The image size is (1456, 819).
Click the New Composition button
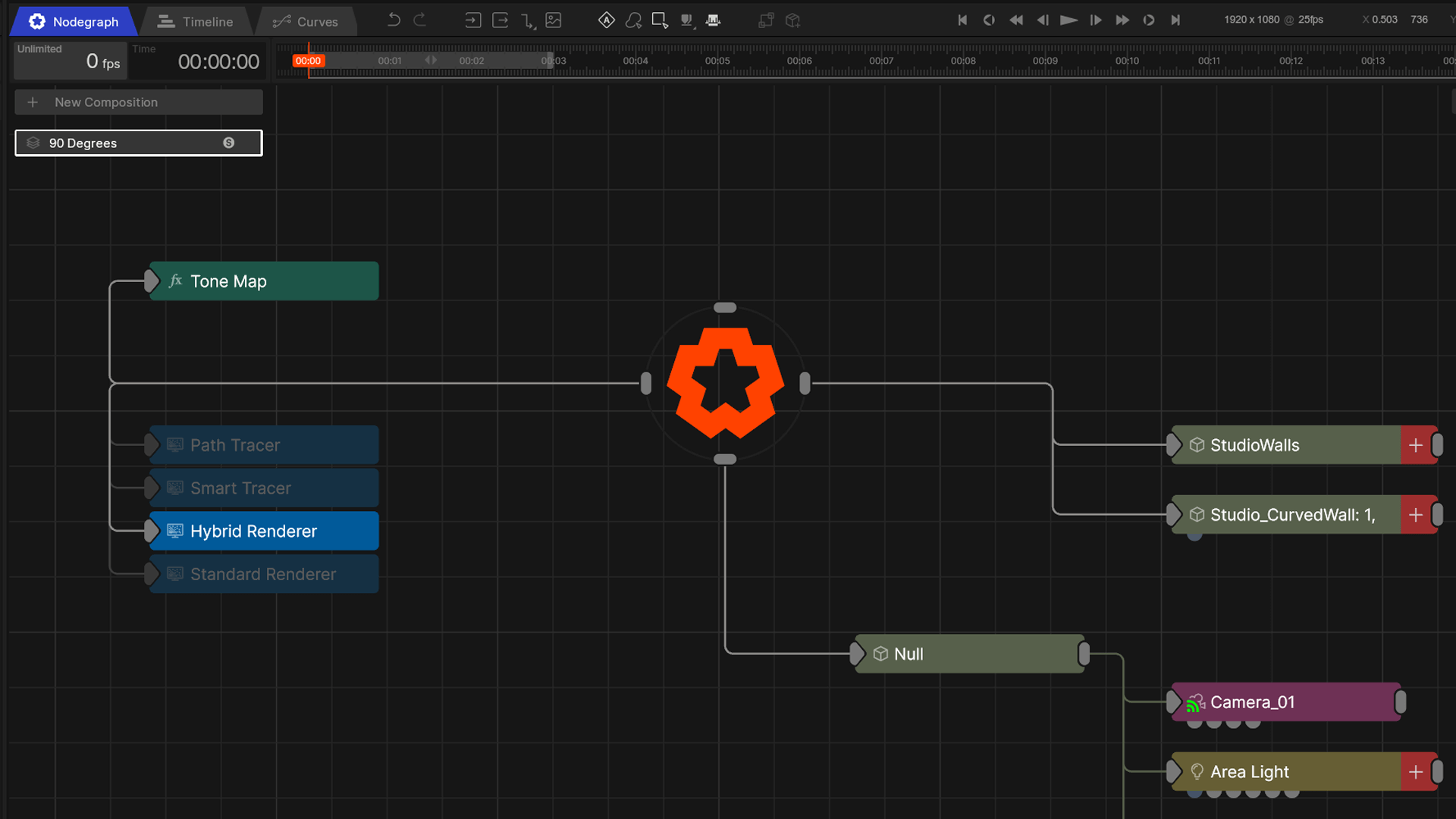138,102
